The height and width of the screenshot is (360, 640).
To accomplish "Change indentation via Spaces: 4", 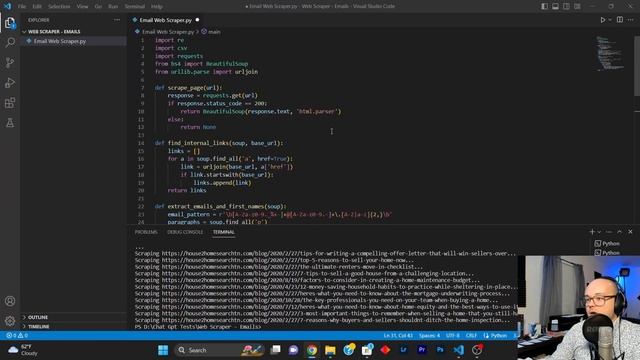I will (x=429, y=336).
